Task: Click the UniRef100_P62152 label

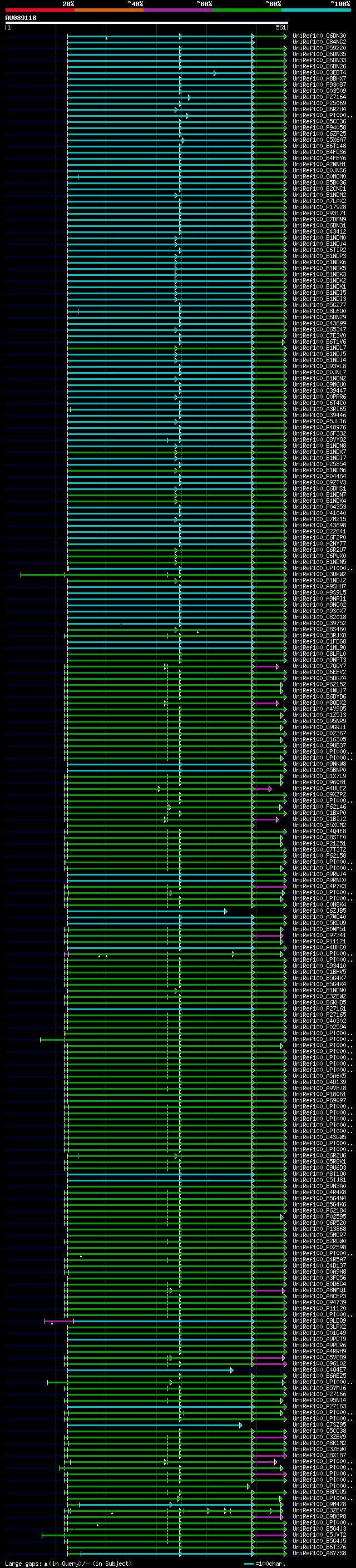Action: pos(319,685)
